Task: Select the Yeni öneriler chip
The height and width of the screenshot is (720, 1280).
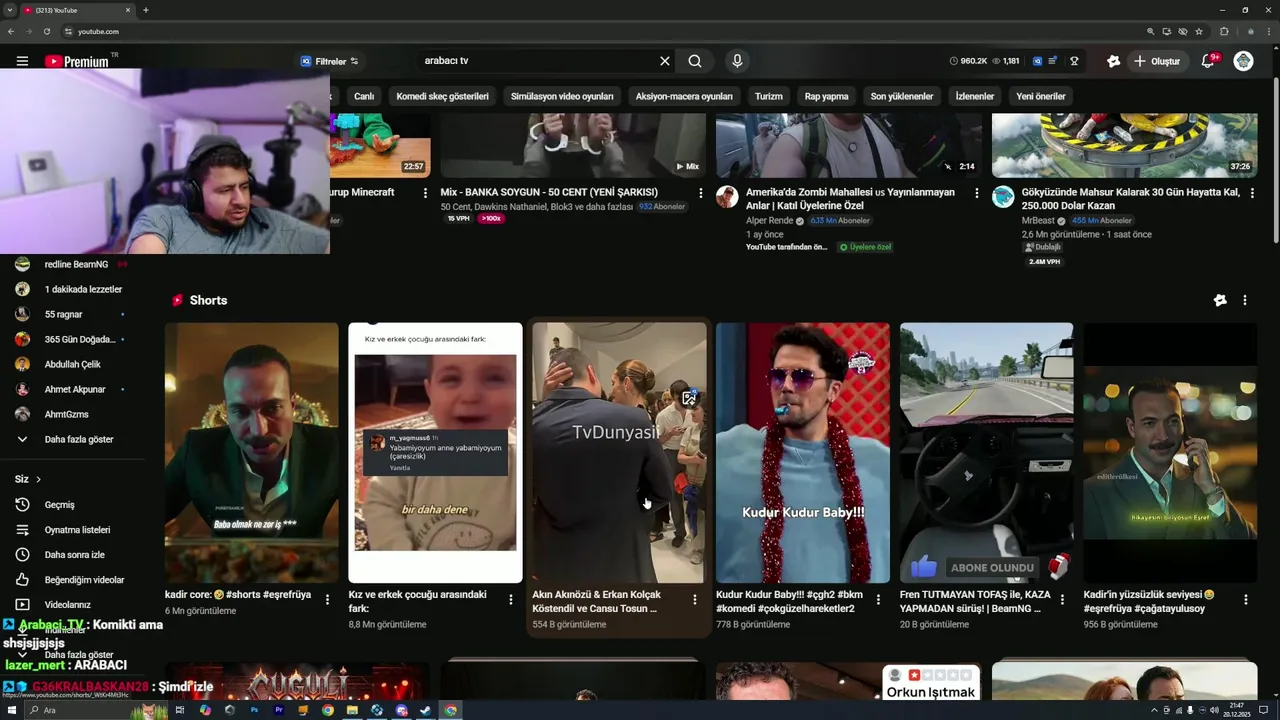Action: 1041,96
